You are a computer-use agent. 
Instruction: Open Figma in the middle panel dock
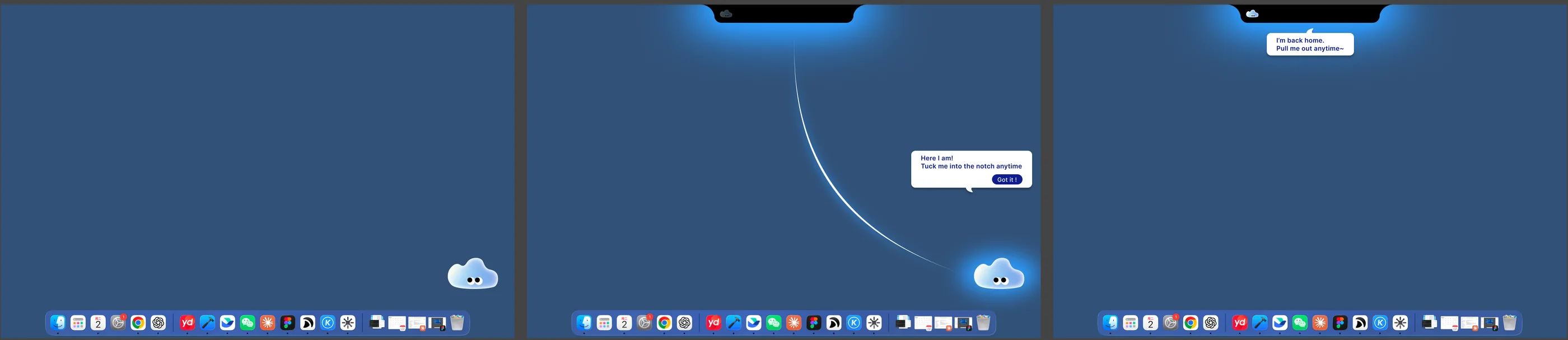[814, 322]
